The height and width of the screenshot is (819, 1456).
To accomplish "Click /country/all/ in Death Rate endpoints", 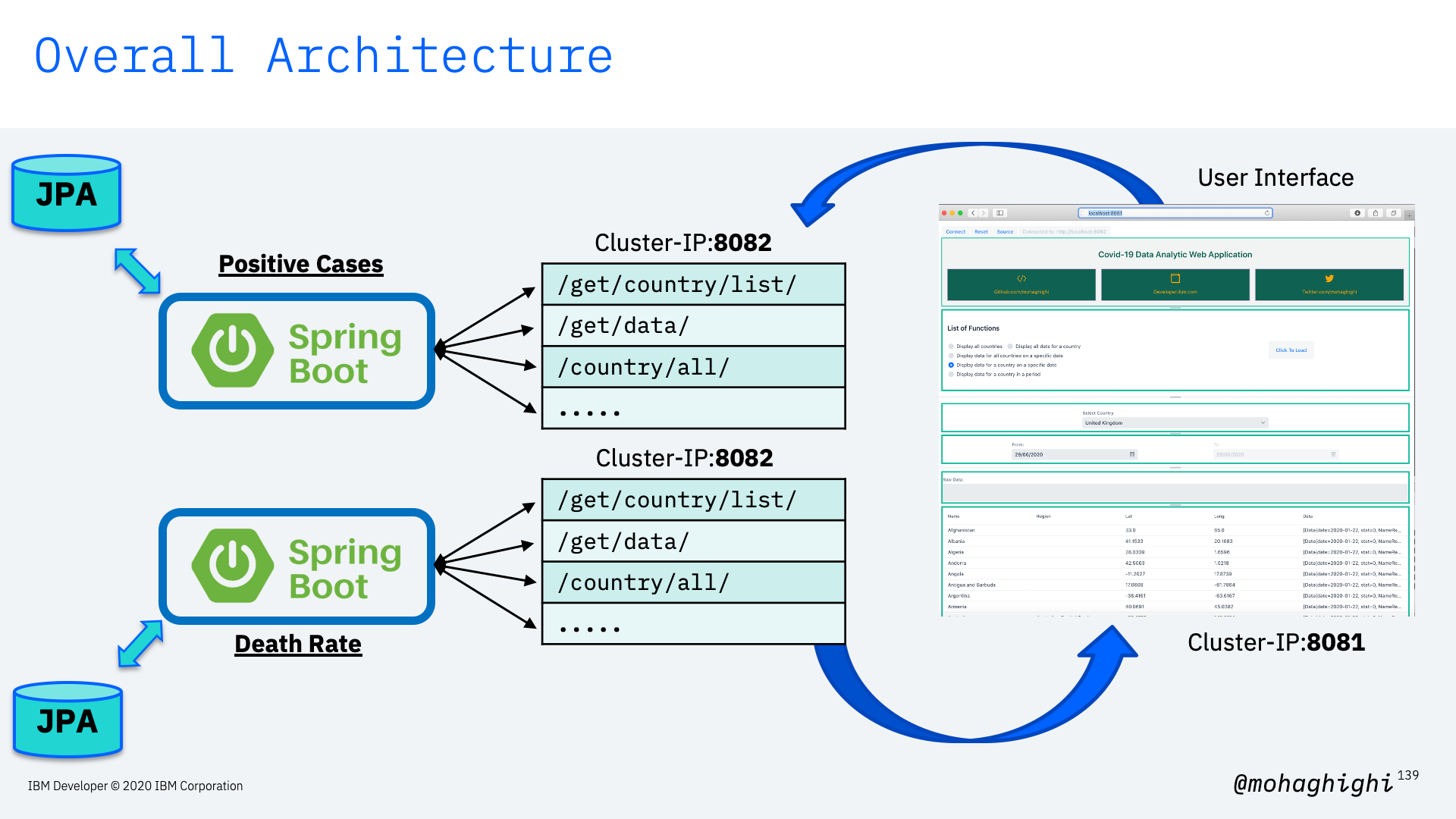I will [693, 582].
